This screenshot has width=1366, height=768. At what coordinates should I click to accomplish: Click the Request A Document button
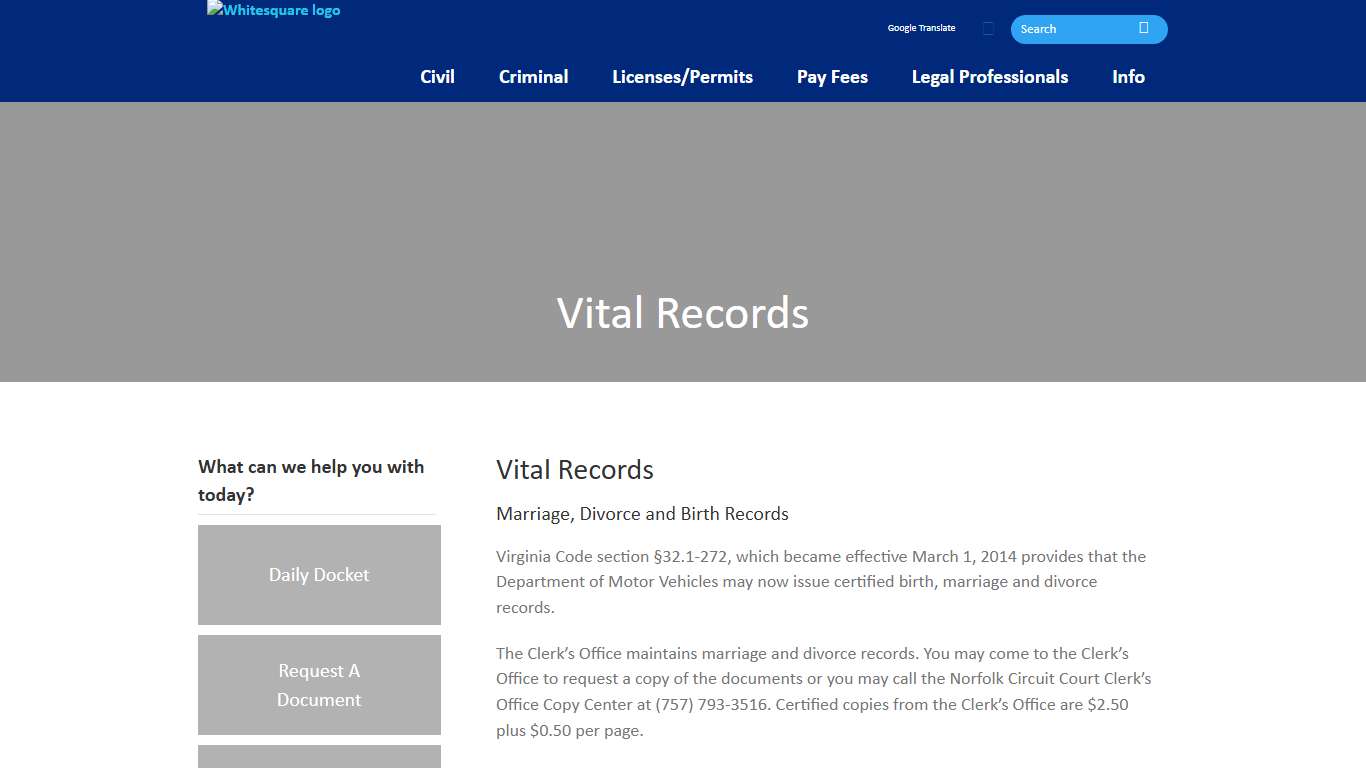(318, 685)
